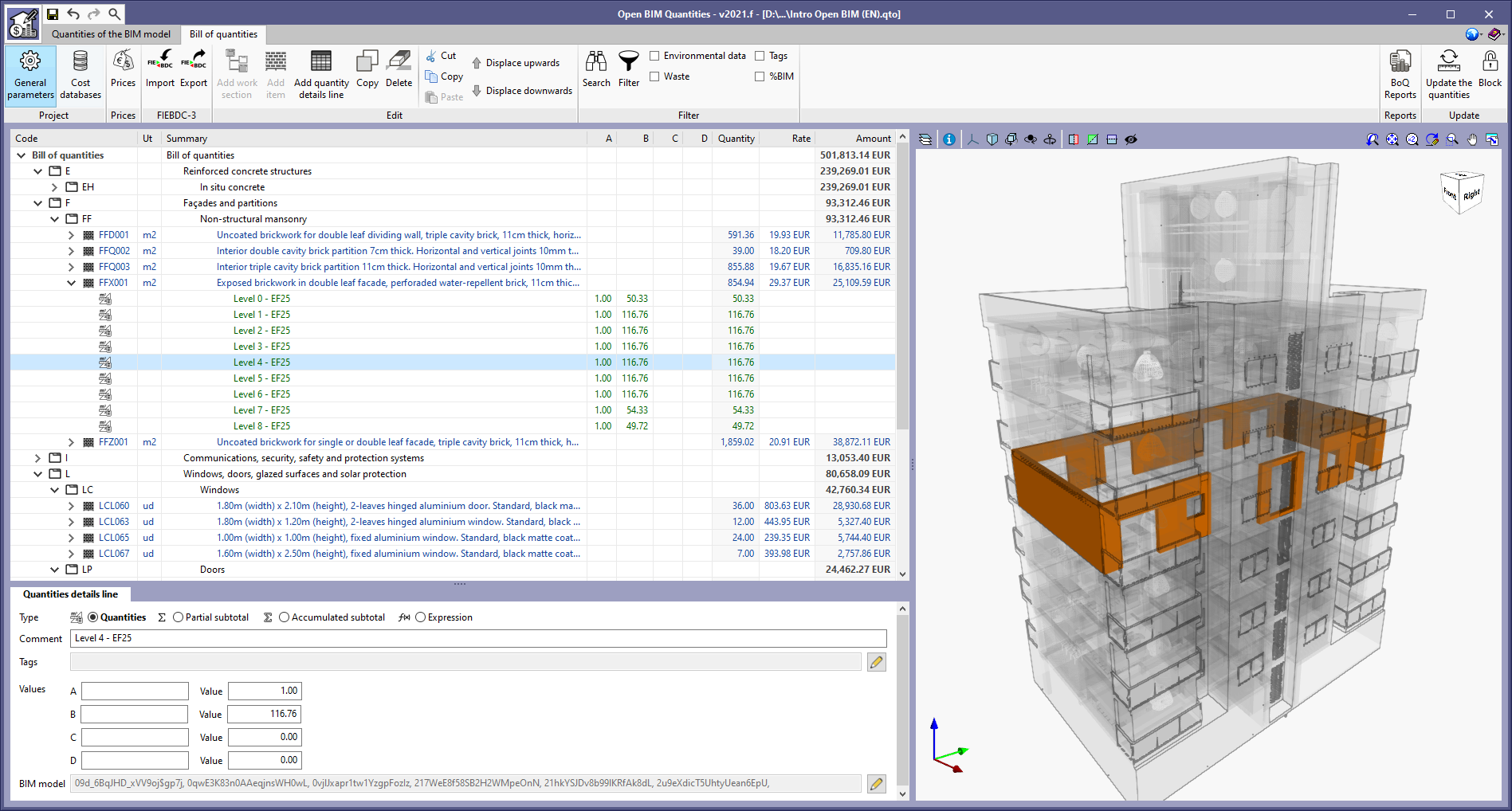The width and height of the screenshot is (1512, 811).
Task: Open BoQ Reports
Action: coord(1400,76)
